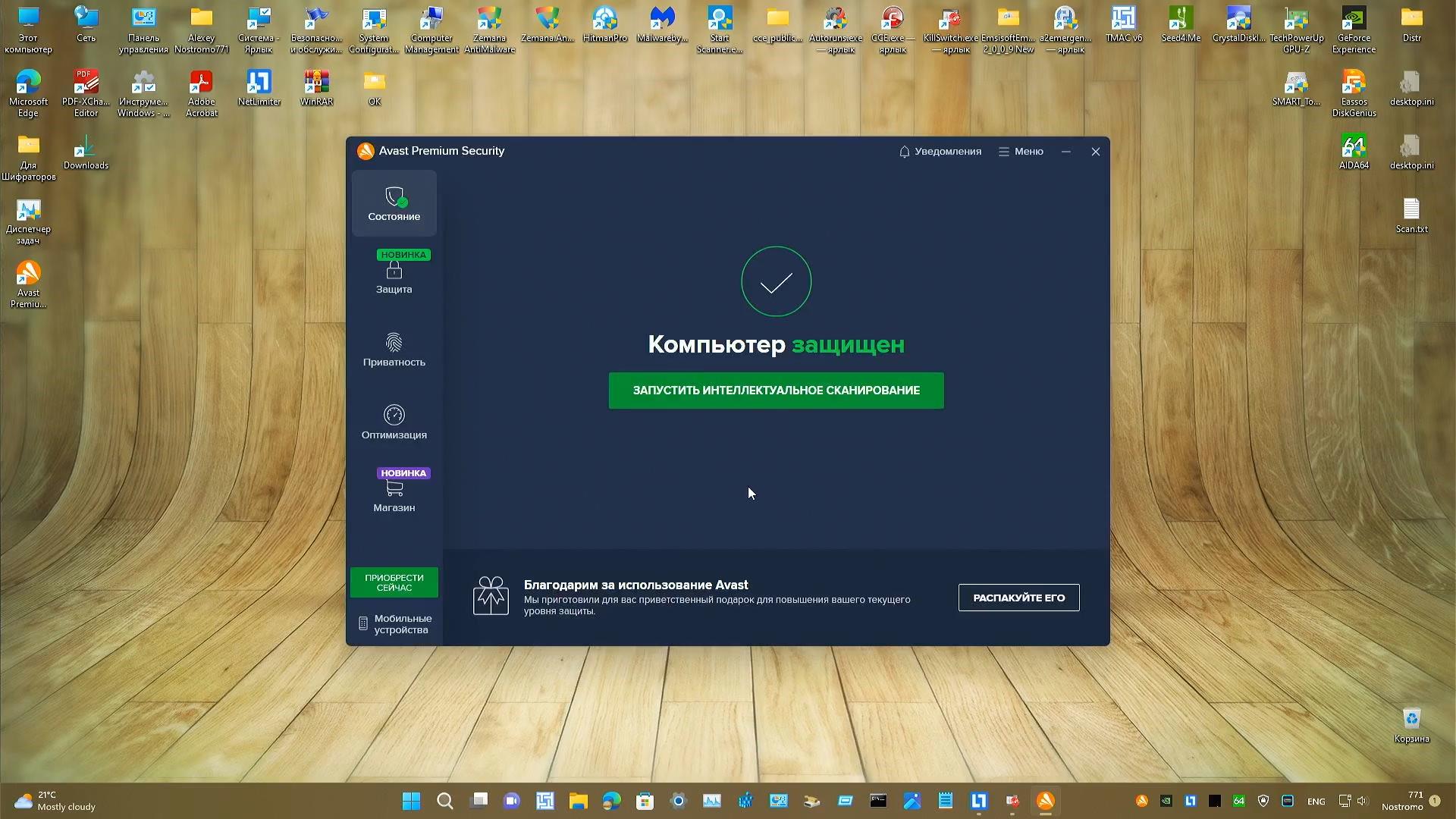Viewport: 1456px width, 819px height.
Task: Open the Меню hamburger menu
Action: click(1003, 151)
